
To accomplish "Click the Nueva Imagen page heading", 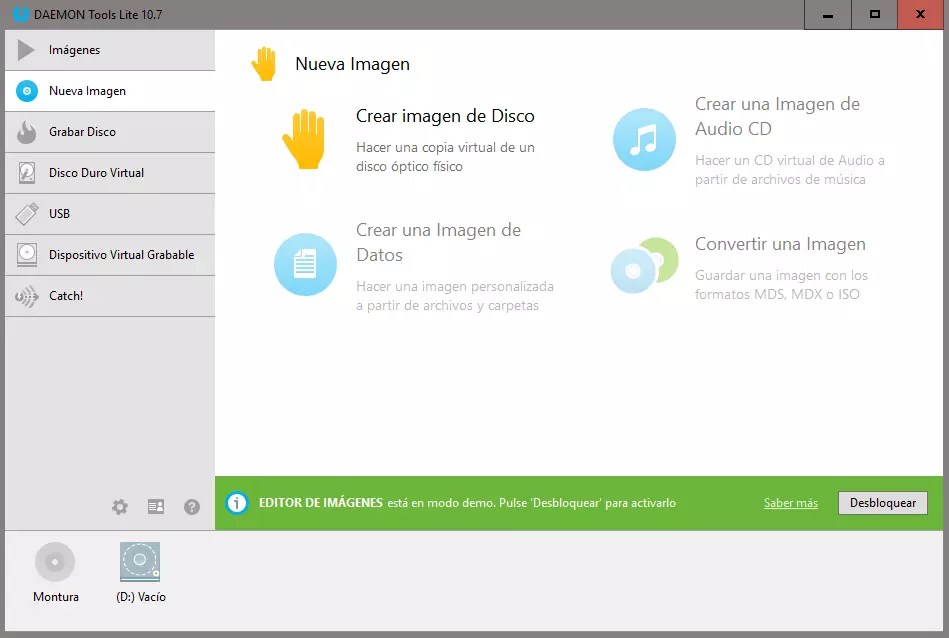I will (352, 64).
